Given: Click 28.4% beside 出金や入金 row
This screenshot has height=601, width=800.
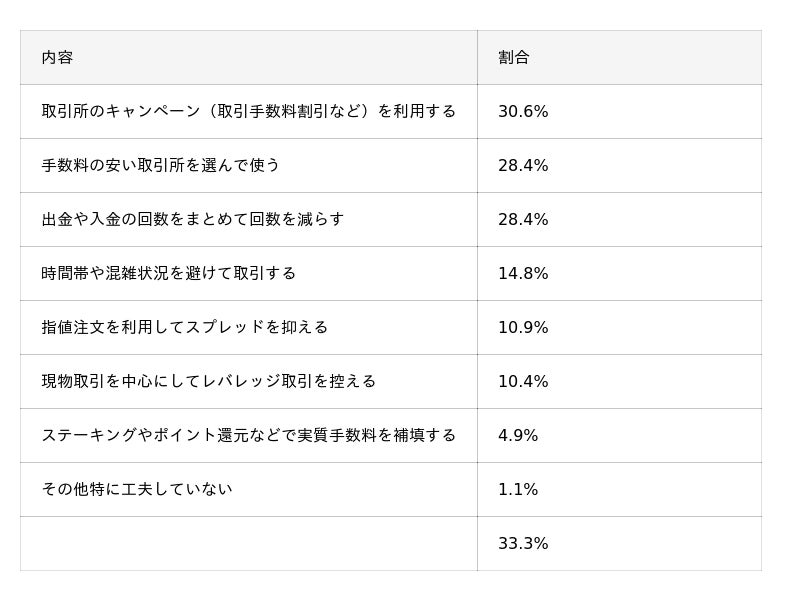Looking at the screenshot, I should tap(523, 220).
